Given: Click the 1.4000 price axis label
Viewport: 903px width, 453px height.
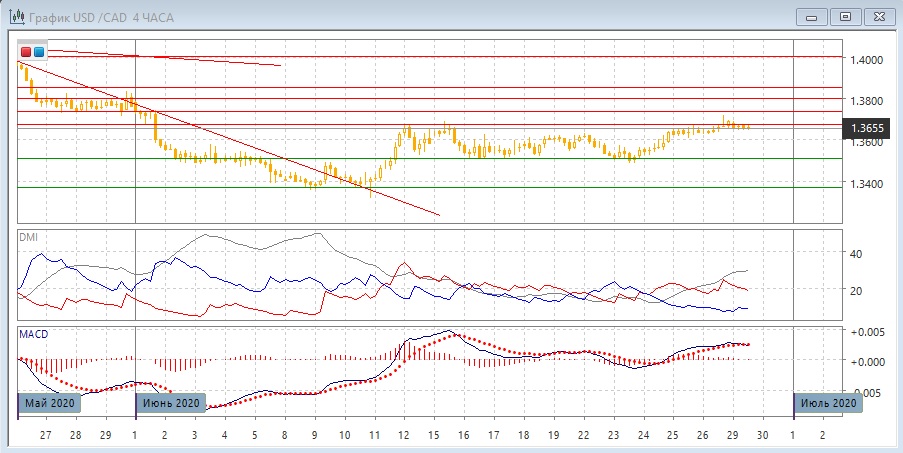Looking at the screenshot, I should coord(866,60).
